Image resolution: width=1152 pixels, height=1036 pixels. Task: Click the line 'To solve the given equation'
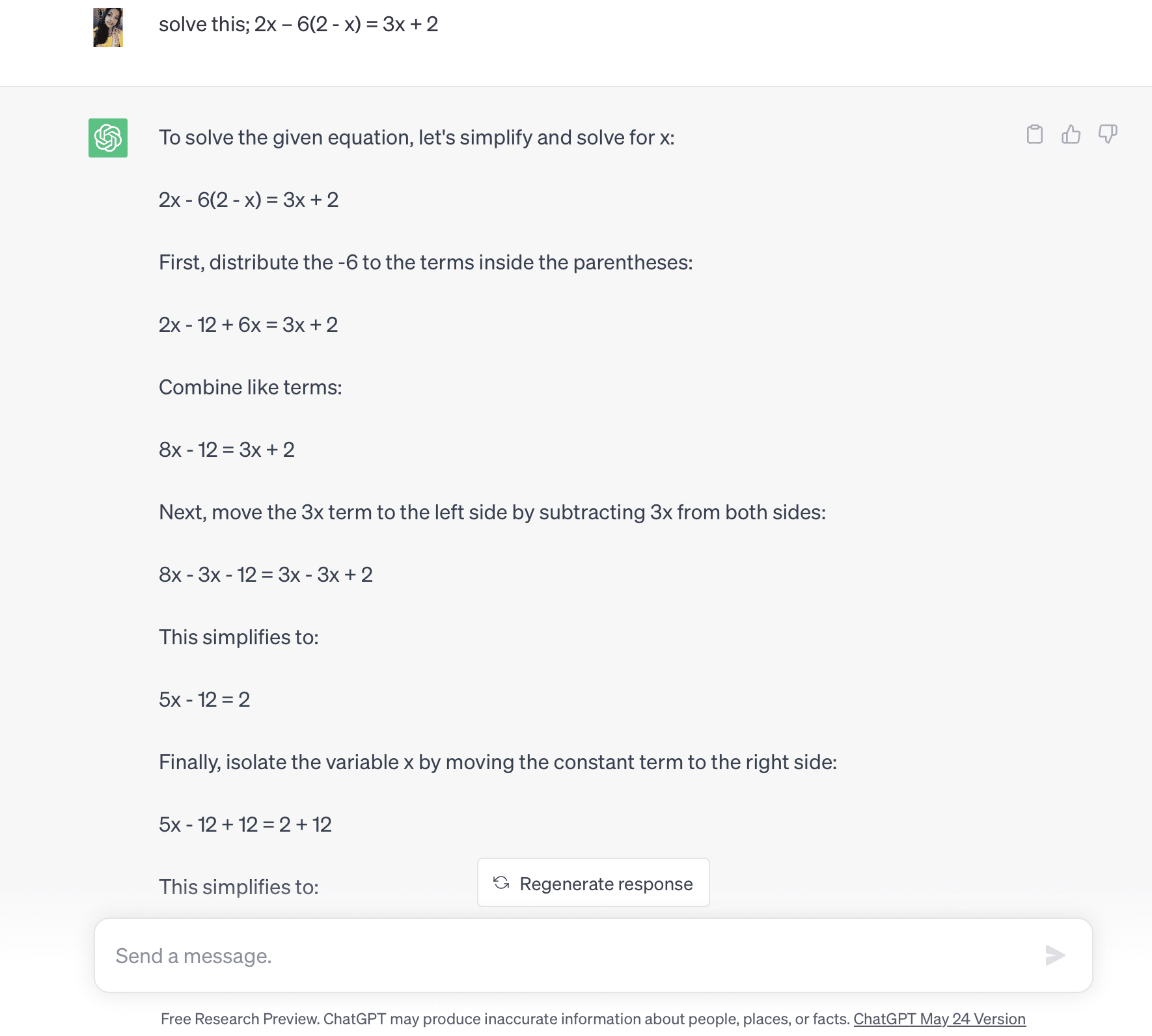[x=417, y=138]
